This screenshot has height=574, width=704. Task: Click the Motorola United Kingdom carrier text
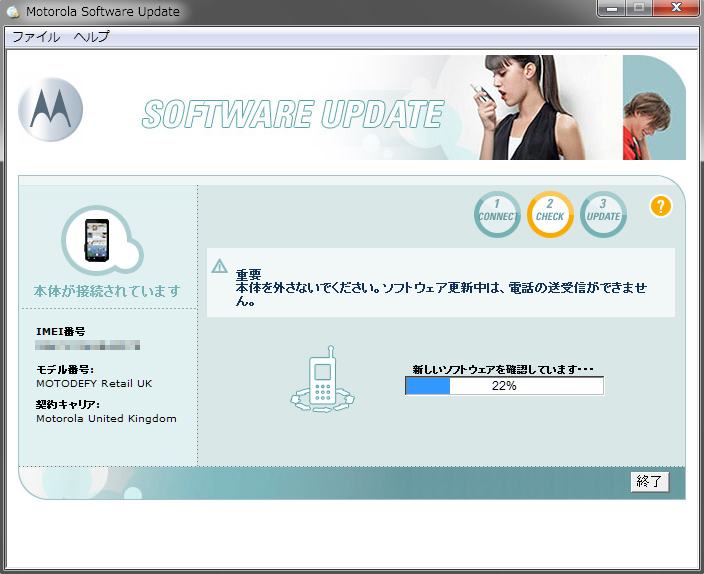click(x=106, y=418)
